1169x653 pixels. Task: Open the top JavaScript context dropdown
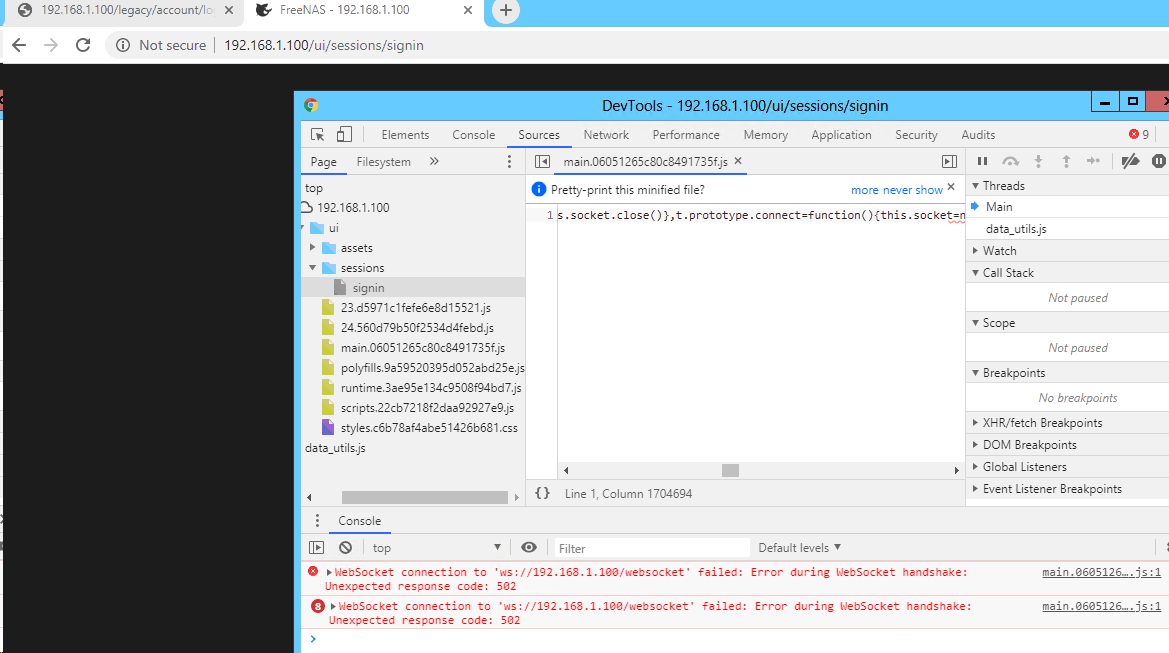437,548
